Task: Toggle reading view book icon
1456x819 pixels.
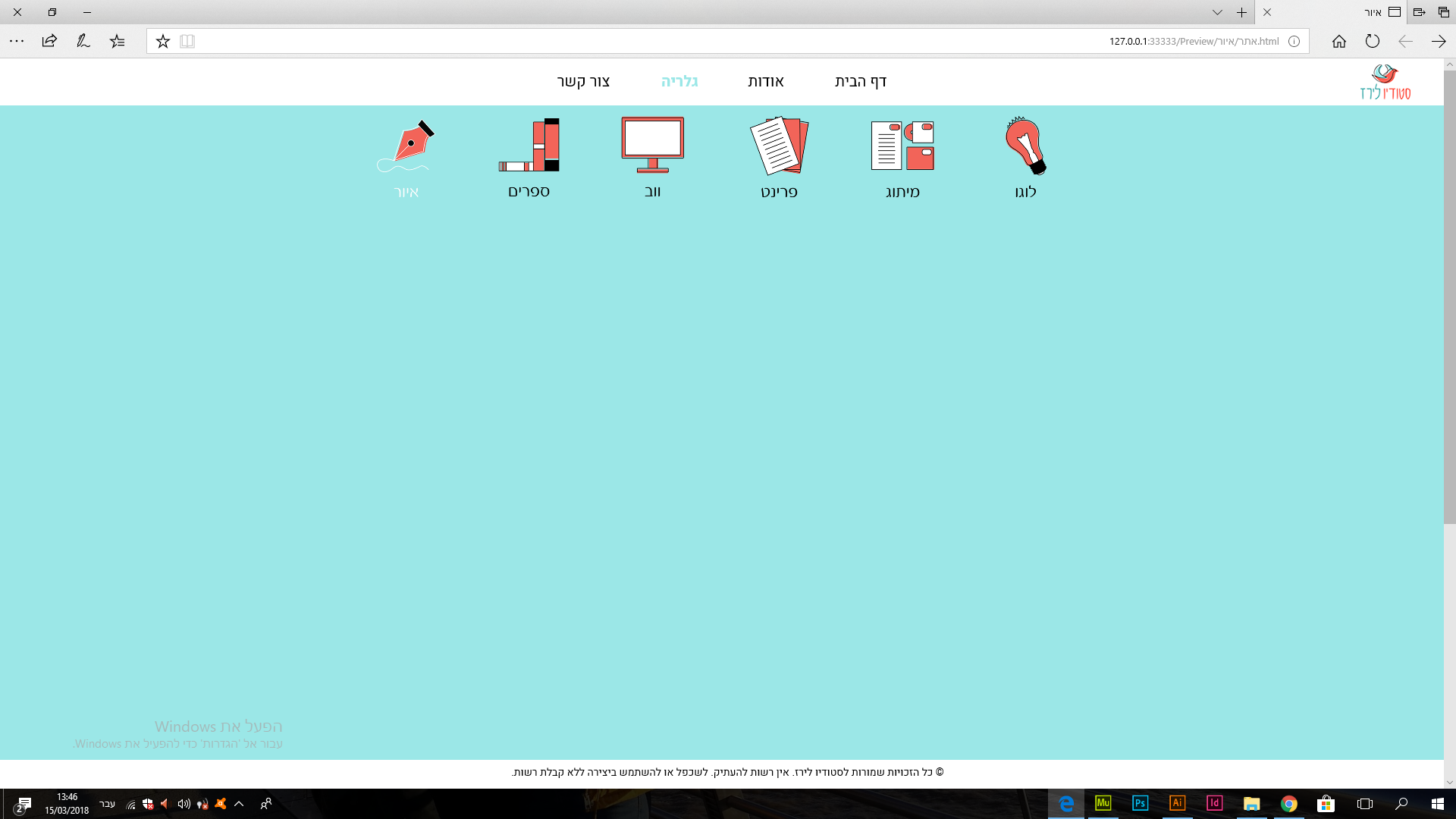Action: click(x=187, y=42)
